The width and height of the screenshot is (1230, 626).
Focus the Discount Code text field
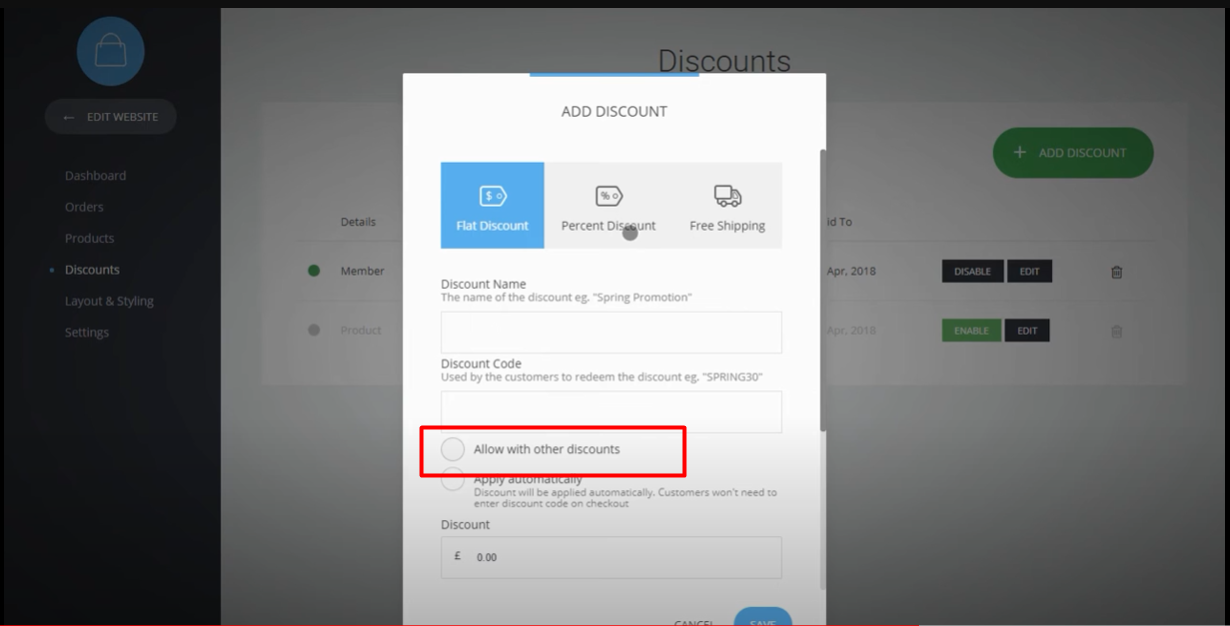tap(611, 411)
